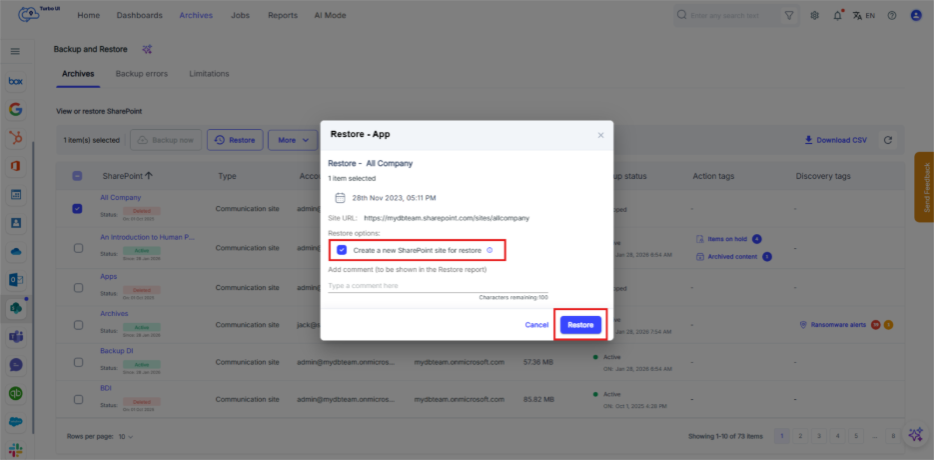This screenshot has width=936, height=460.
Task: Cancel the Restore - App dialog
Action: (536, 325)
